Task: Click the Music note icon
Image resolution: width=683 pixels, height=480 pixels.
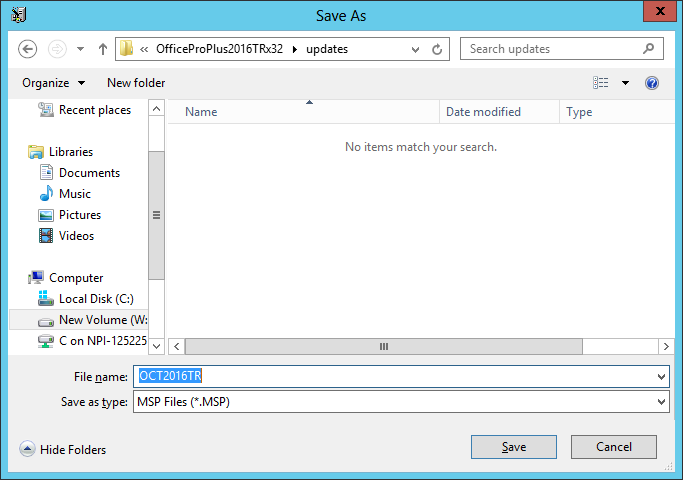Action: (46, 193)
